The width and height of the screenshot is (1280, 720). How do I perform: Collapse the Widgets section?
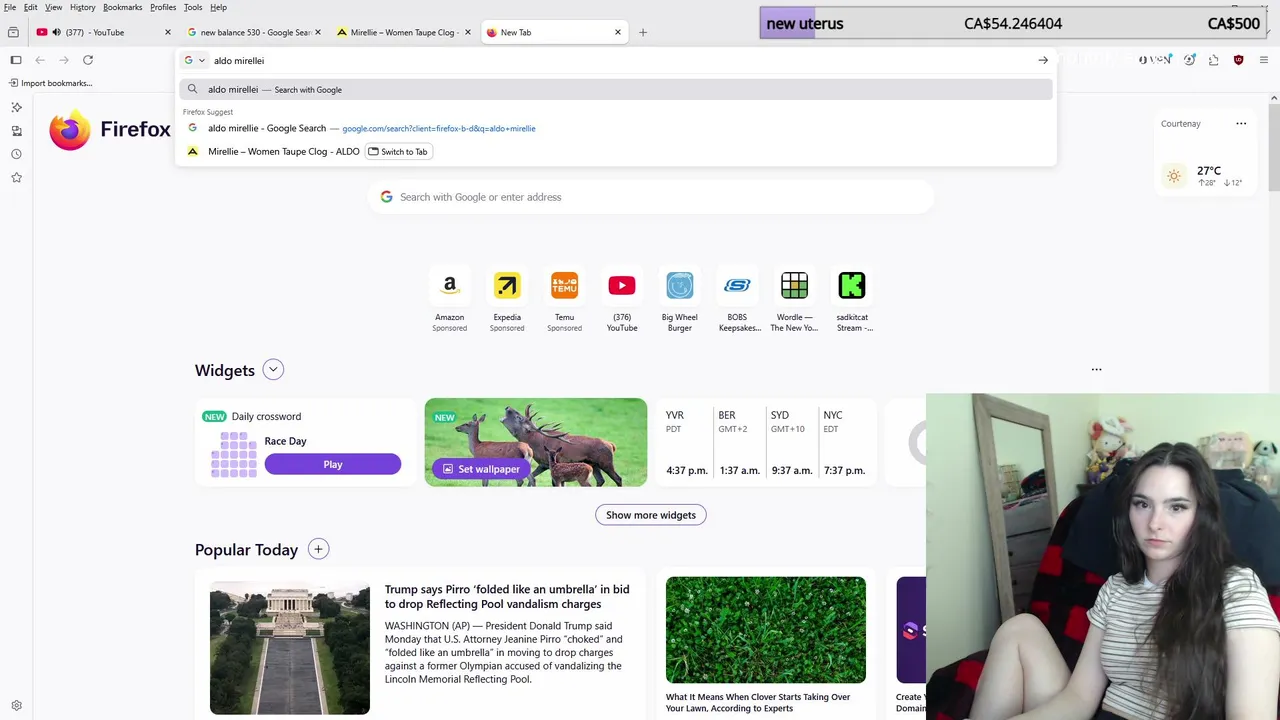point(273,370)
